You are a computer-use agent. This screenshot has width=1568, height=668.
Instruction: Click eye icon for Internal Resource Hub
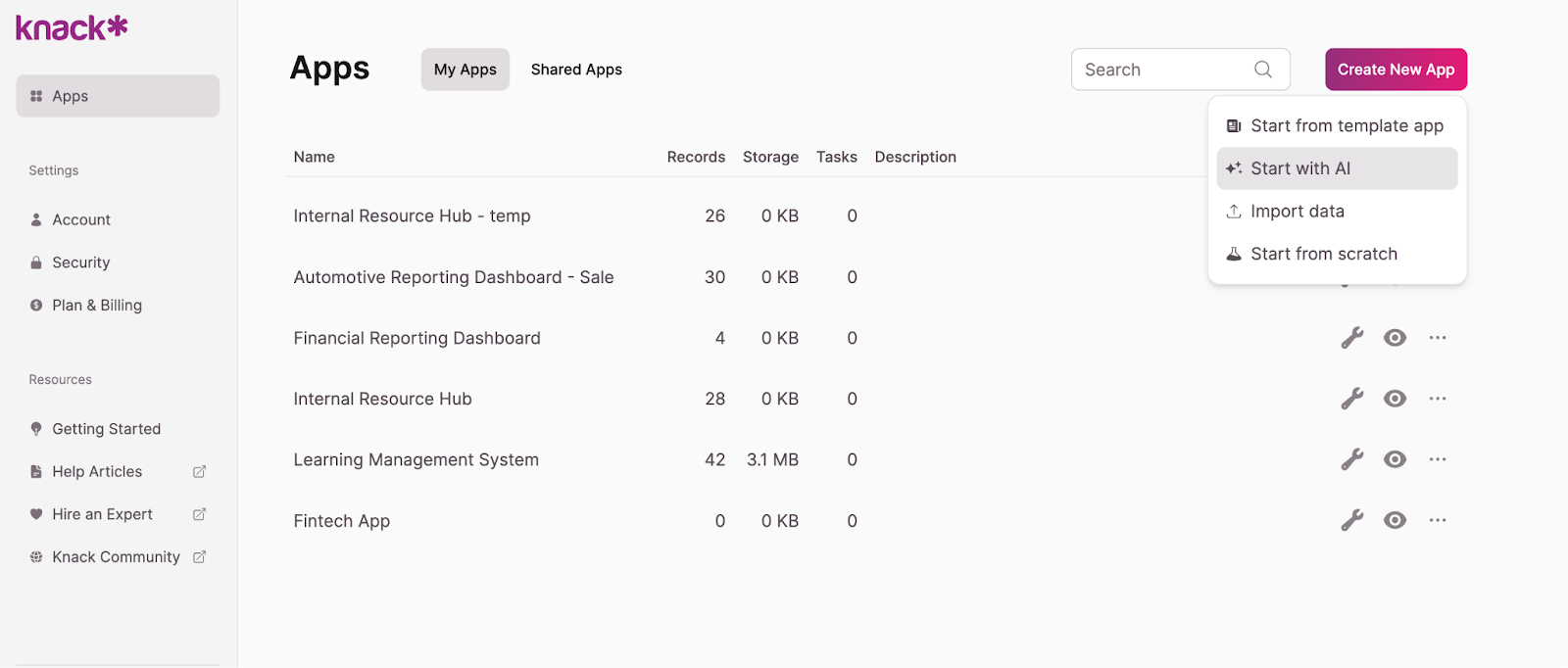click(x=1395, y=399)
